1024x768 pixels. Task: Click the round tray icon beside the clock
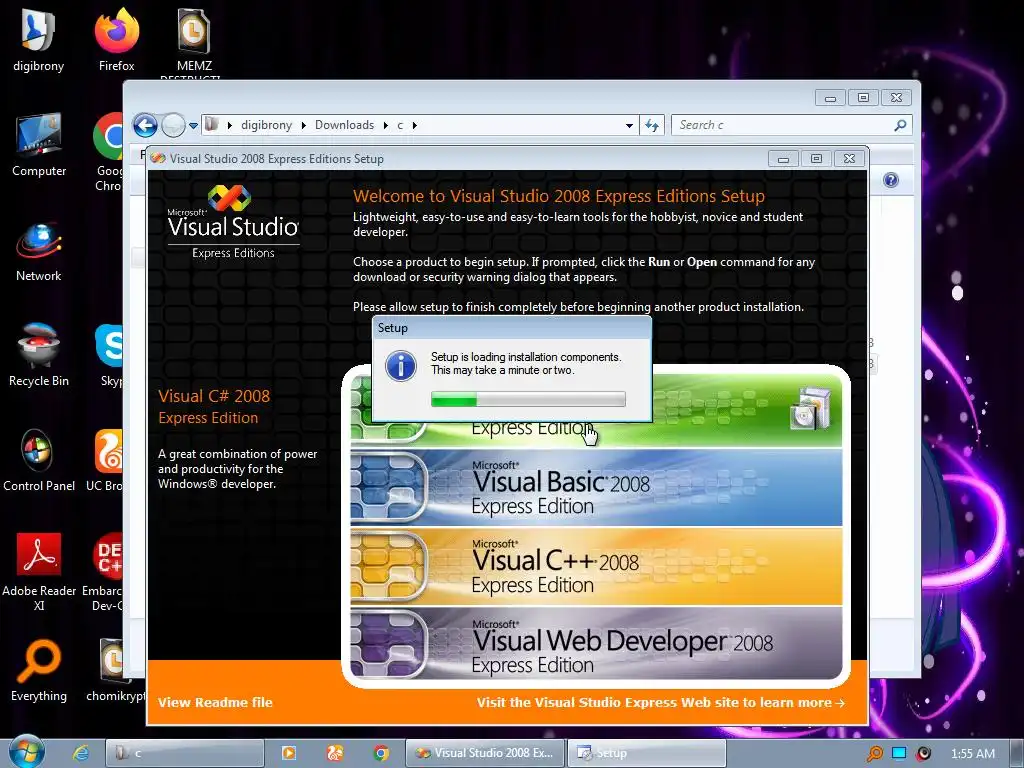(923, 754)
